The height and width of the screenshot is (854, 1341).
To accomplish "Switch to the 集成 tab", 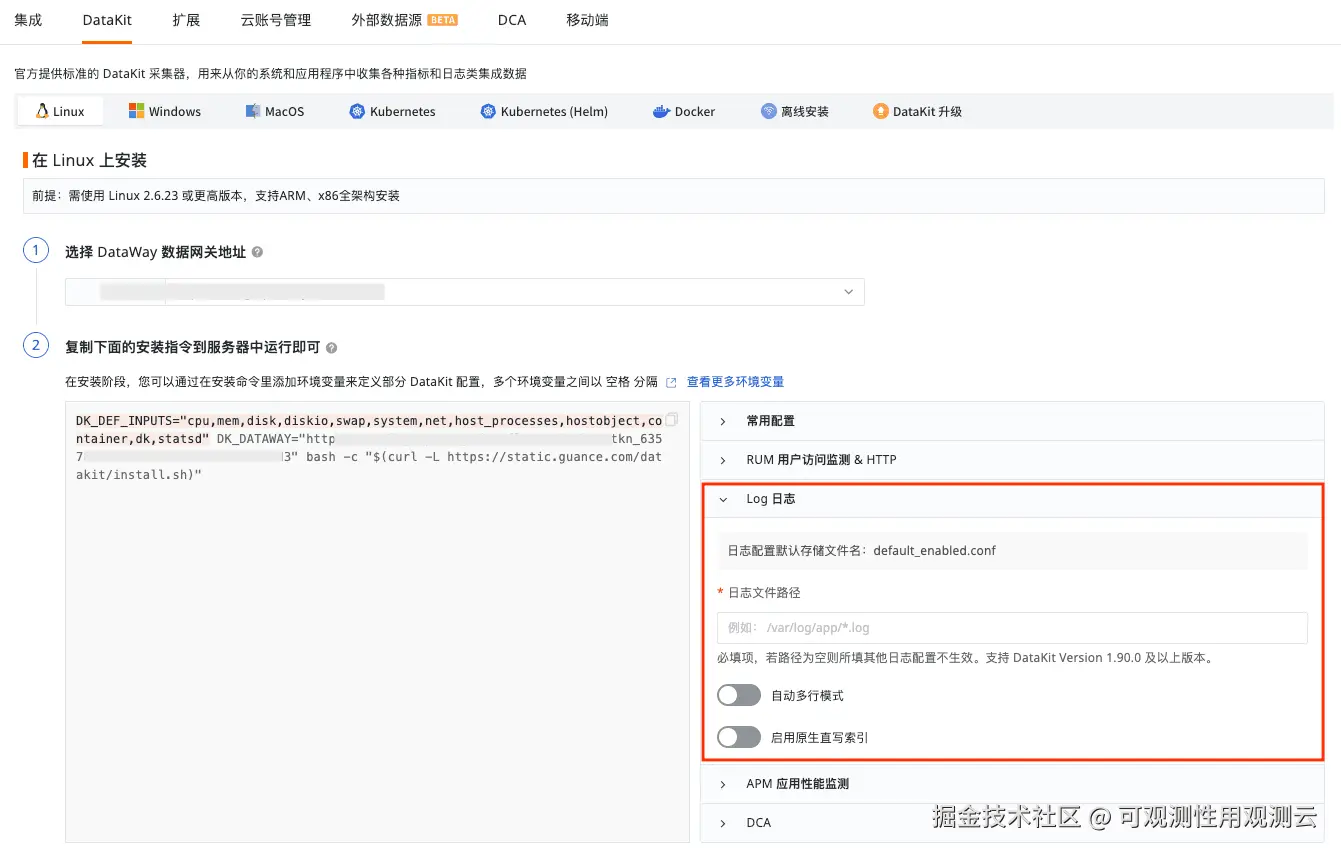I will (x=28, y=20).
